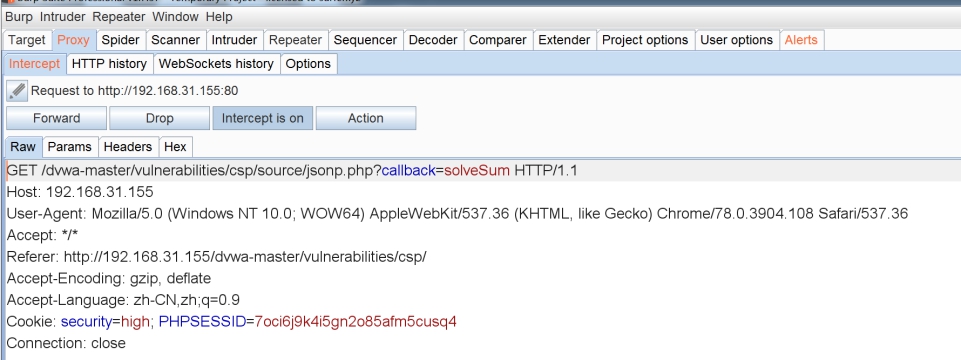Switch to the Intruder tool tab
This screenshot has width=961, height=360.
(234, 40)
